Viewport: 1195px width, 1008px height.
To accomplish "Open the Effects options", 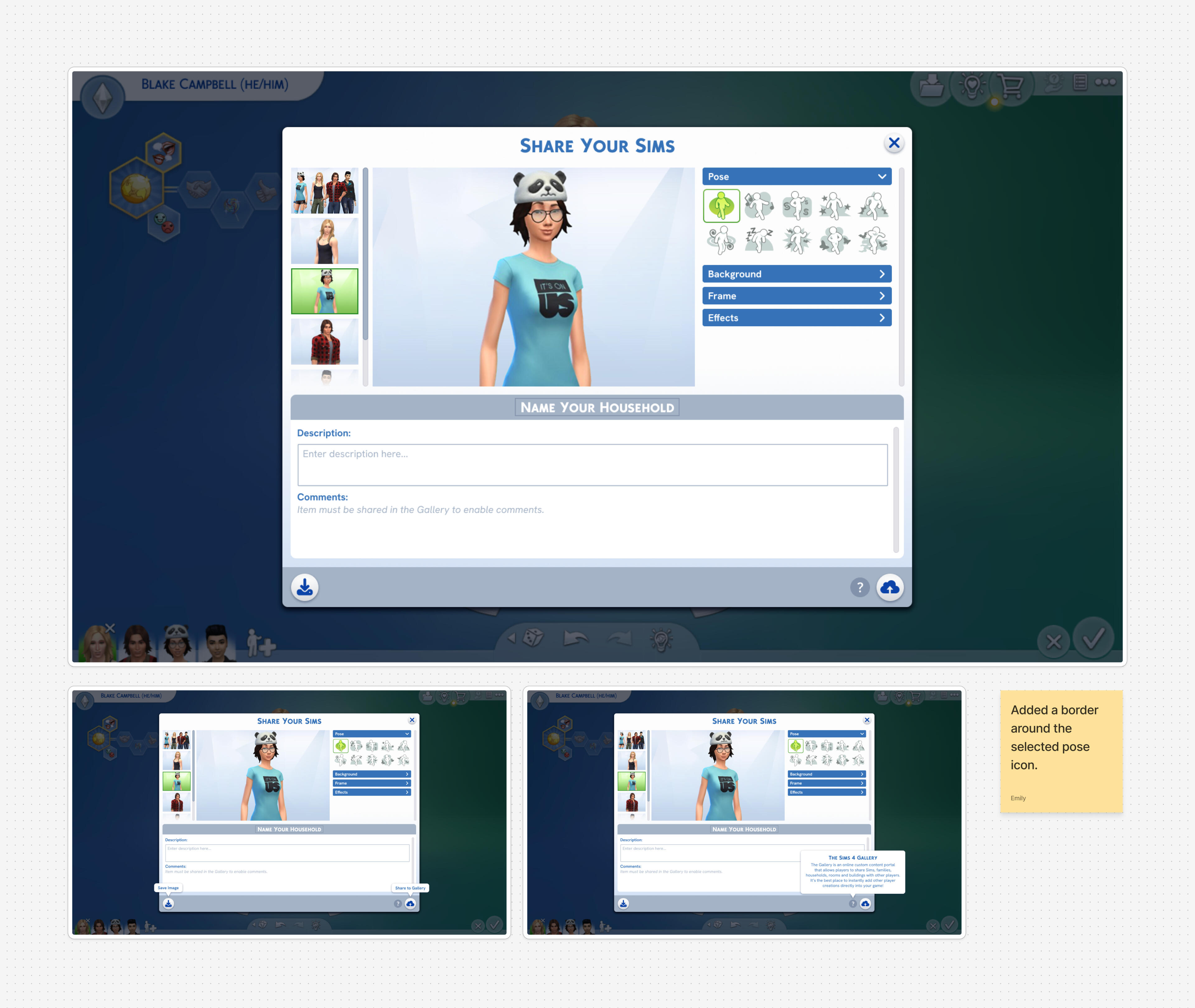I will (796, 318).
